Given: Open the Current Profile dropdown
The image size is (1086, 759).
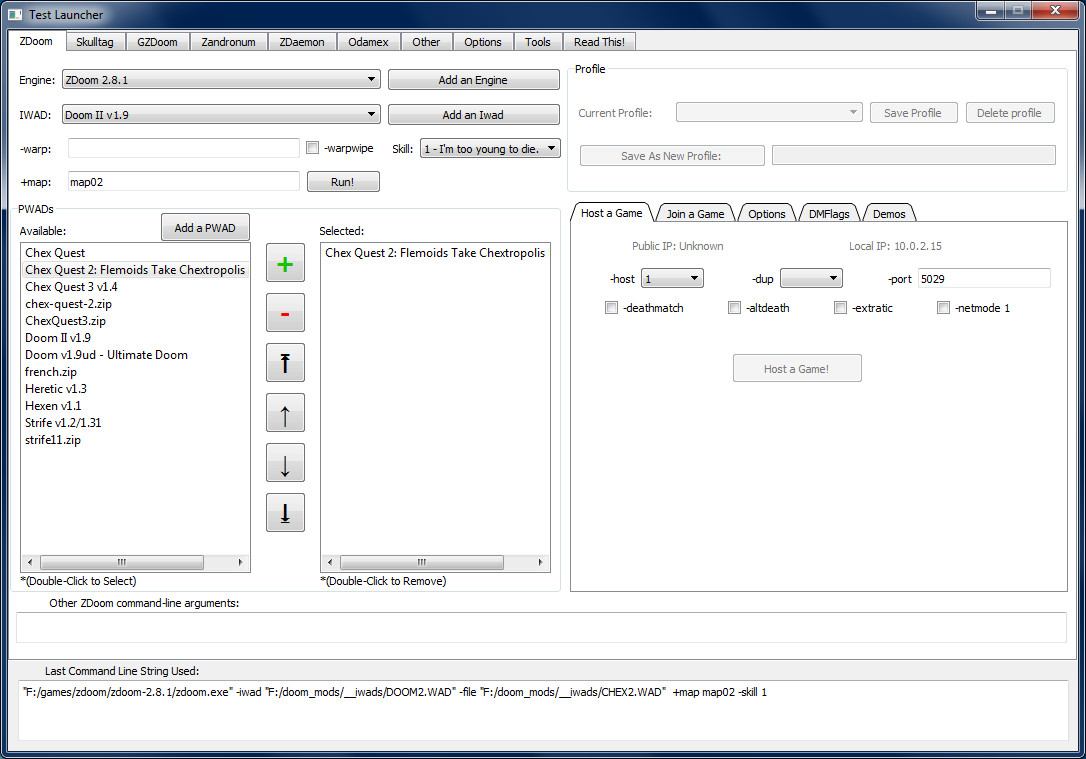Looking at the screenshot, I should (769, 112).
